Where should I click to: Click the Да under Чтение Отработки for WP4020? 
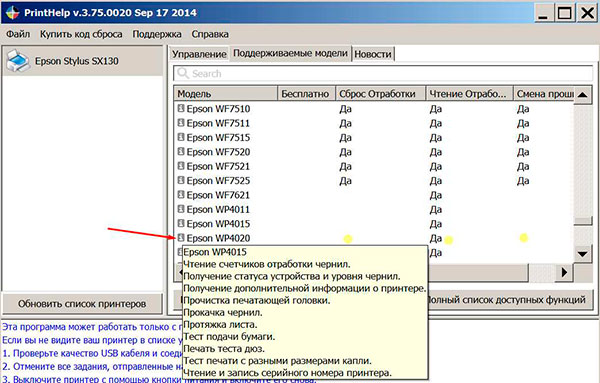coord(435,238)
